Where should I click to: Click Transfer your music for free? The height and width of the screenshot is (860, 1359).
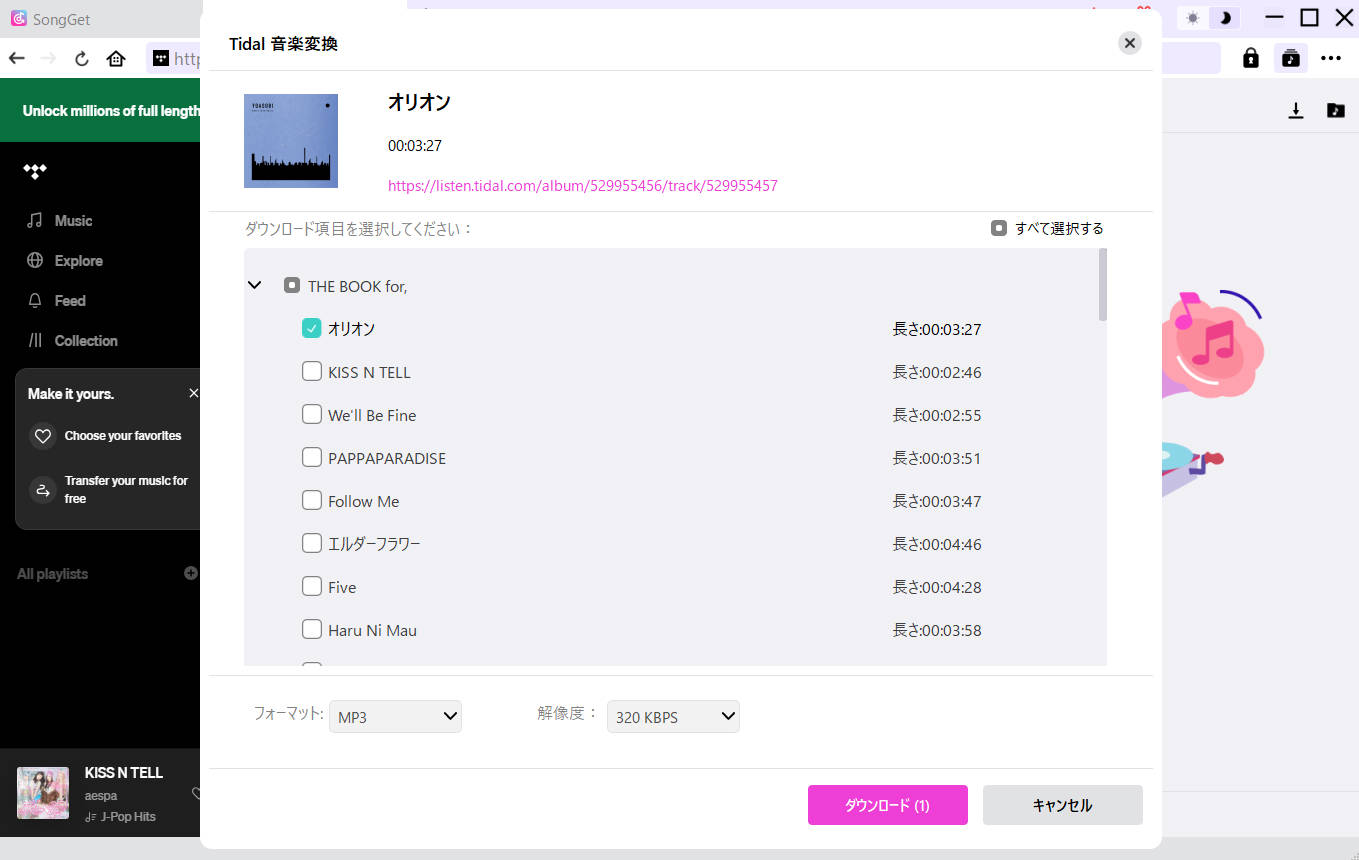click(x=110, y=490)
